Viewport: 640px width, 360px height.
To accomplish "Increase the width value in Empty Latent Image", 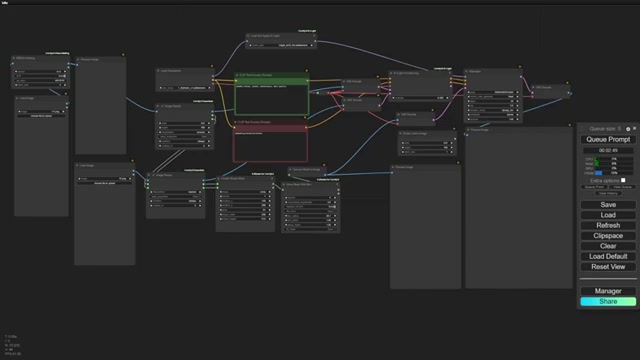I will [x=451, y=143].
